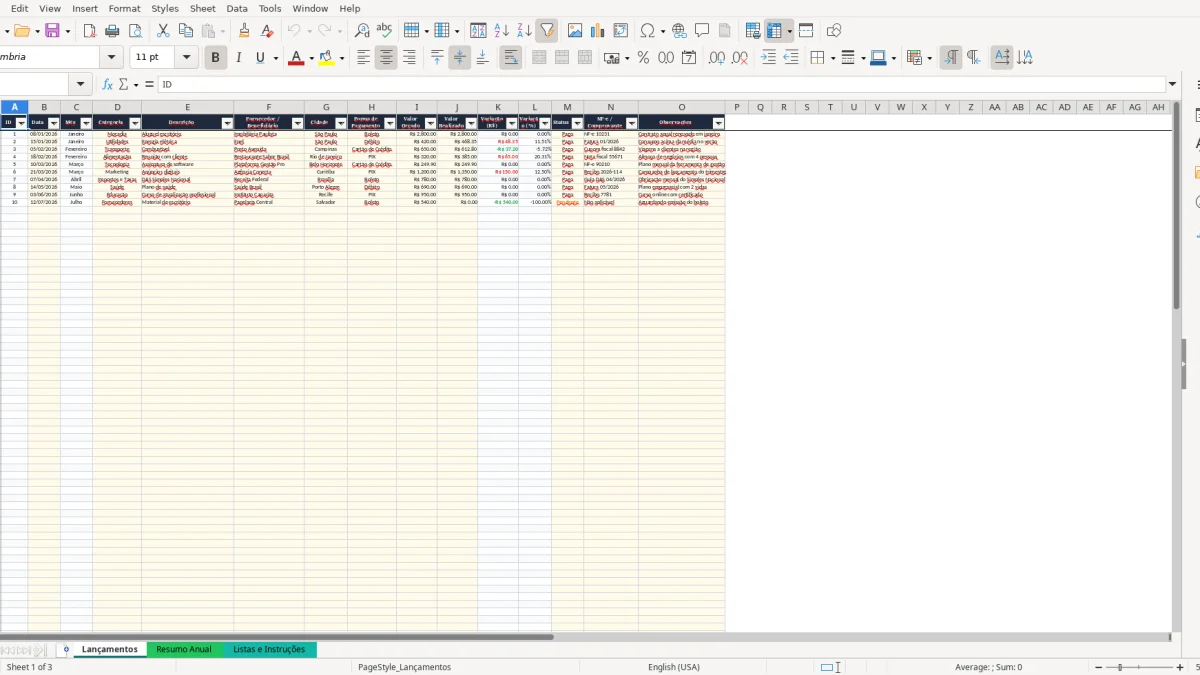
Task: Click the PageStyle_Lançamentos status field
Action: point(404,667)
